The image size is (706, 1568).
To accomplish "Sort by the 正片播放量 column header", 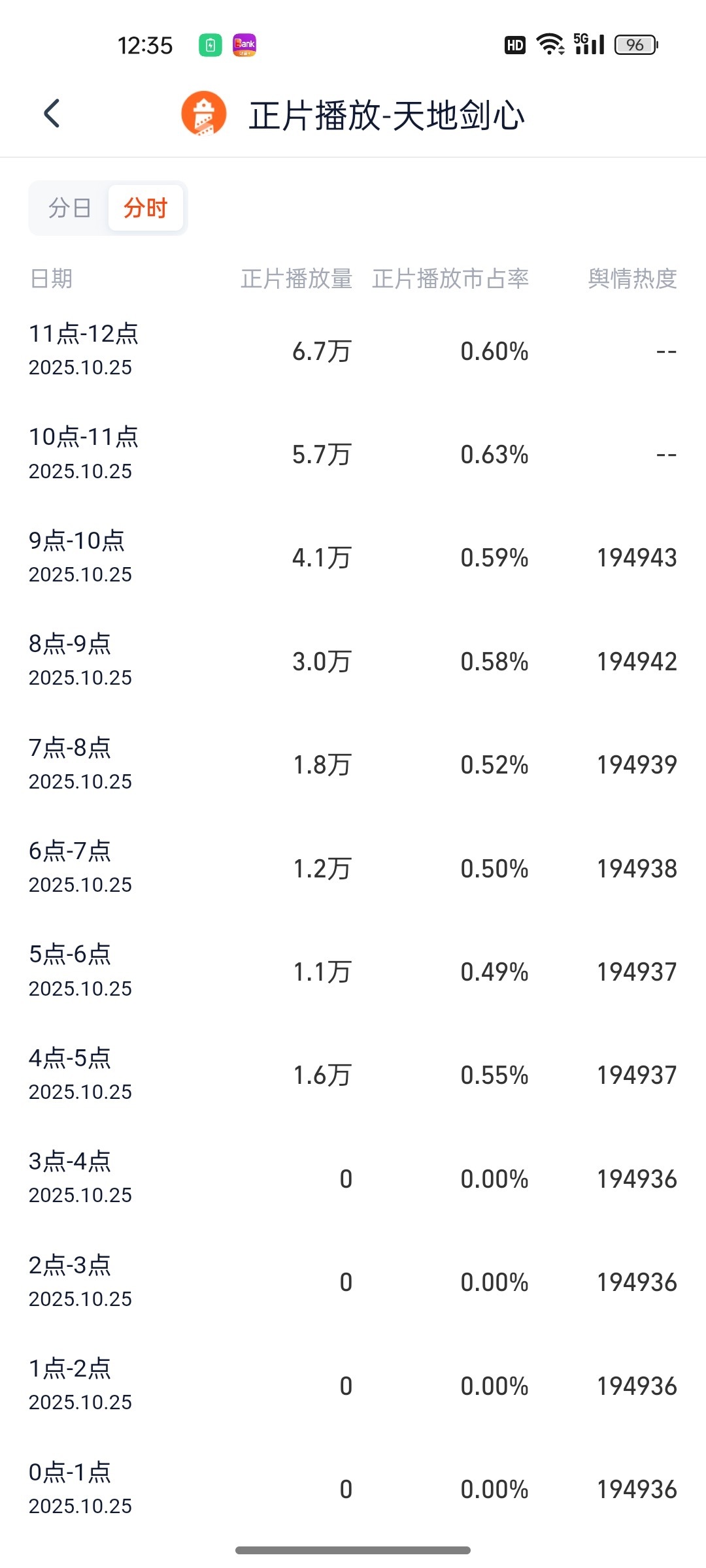I will click(x=297, y=279).
